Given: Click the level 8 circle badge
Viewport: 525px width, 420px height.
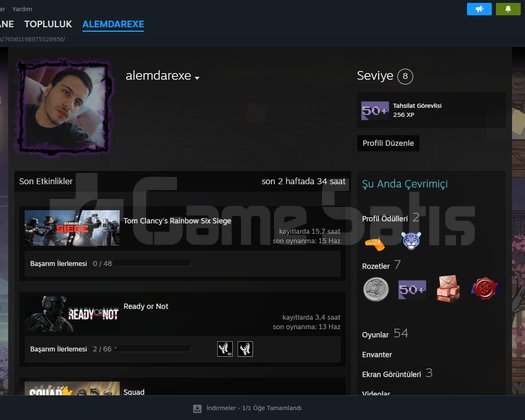Looking at the screenshot, I should tap(405, 76).
